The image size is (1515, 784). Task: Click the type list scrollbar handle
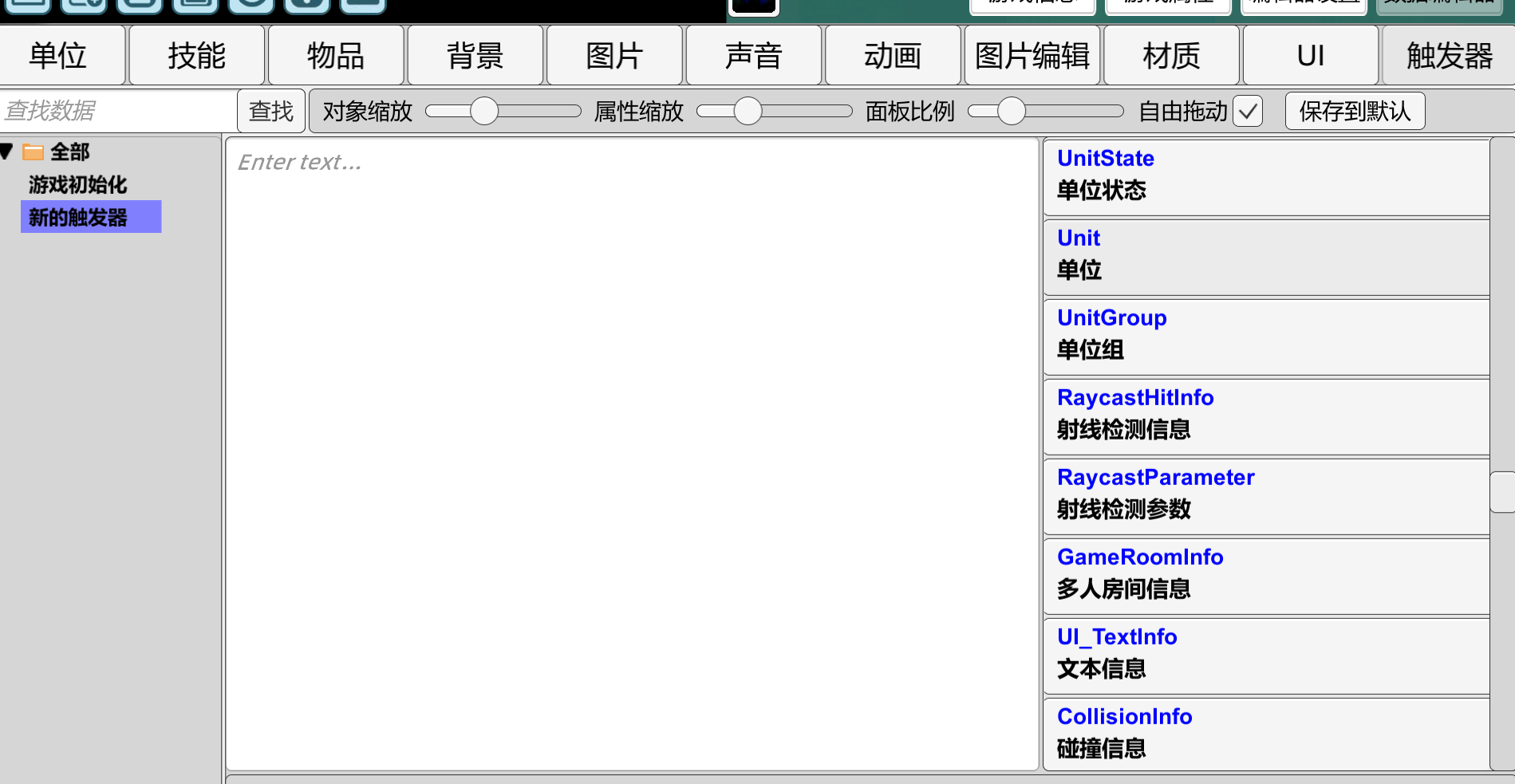point(1502,492)
